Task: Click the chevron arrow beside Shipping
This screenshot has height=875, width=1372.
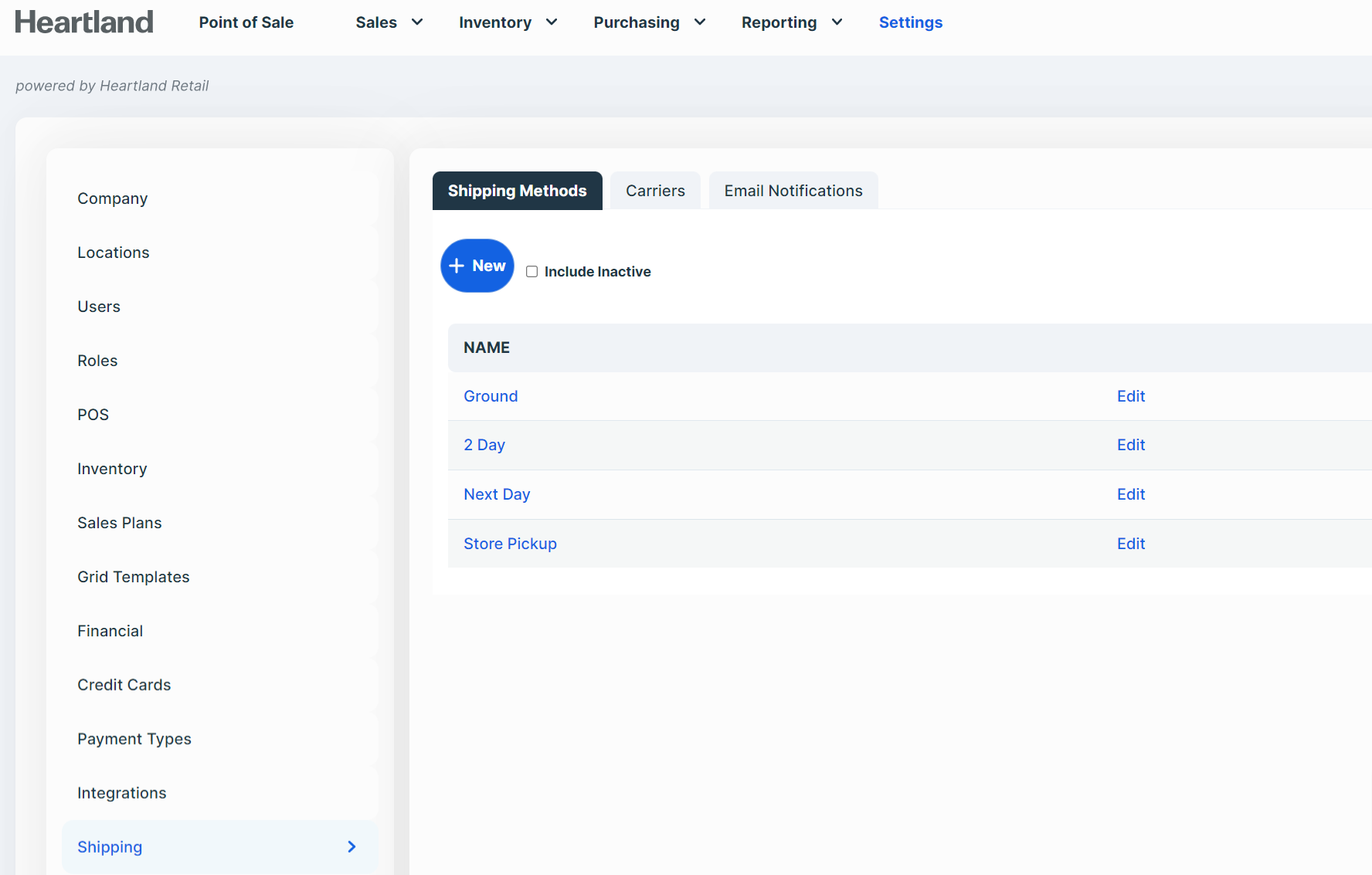Action: pos(351,847)
